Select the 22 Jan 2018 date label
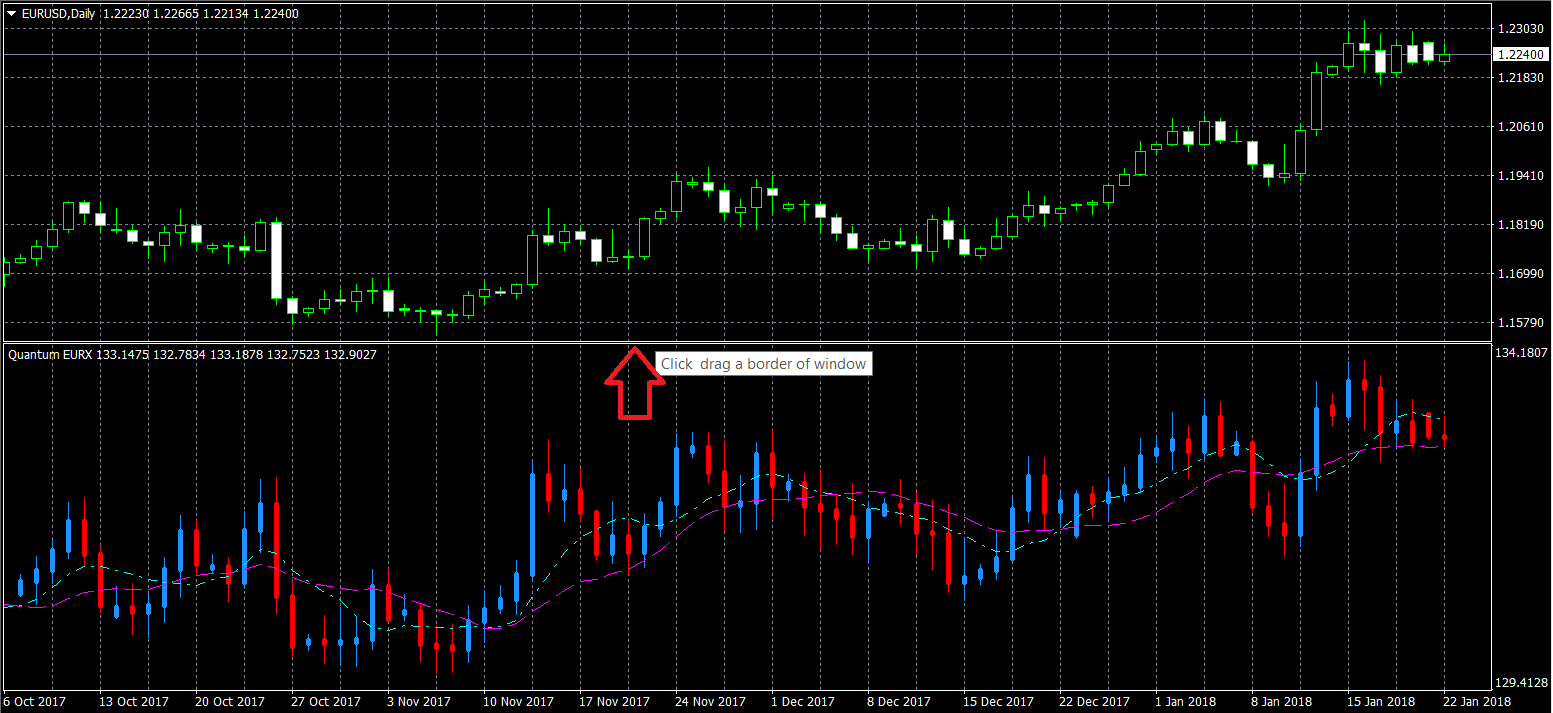Viewport: 1553px width, 713px height. (x=1476, y=702)
